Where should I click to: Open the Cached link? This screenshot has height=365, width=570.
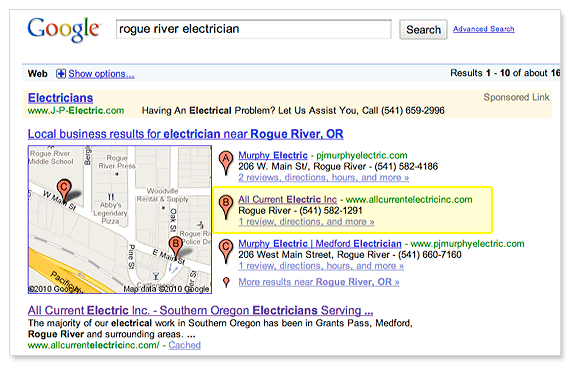coord(184,345)
